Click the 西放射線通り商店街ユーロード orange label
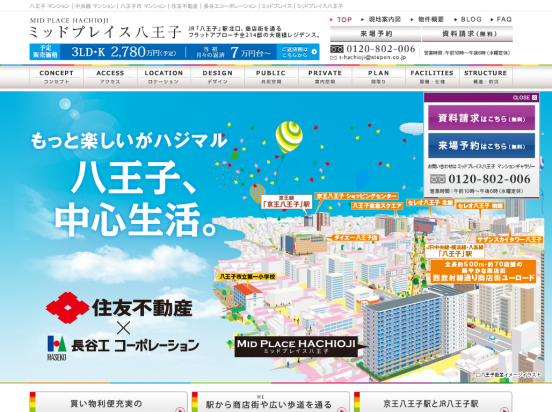 point(484,271)
